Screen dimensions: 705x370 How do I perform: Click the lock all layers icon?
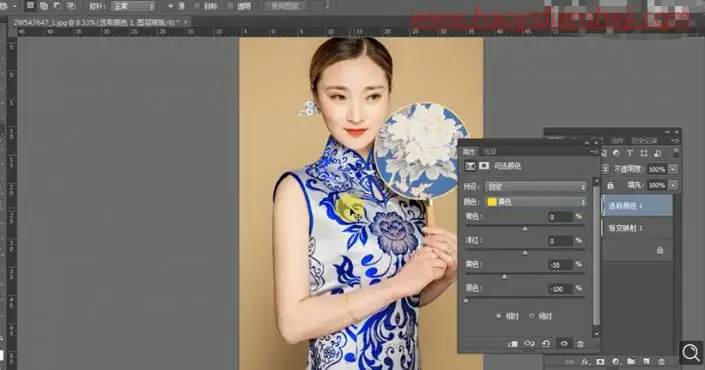[610, 185]
